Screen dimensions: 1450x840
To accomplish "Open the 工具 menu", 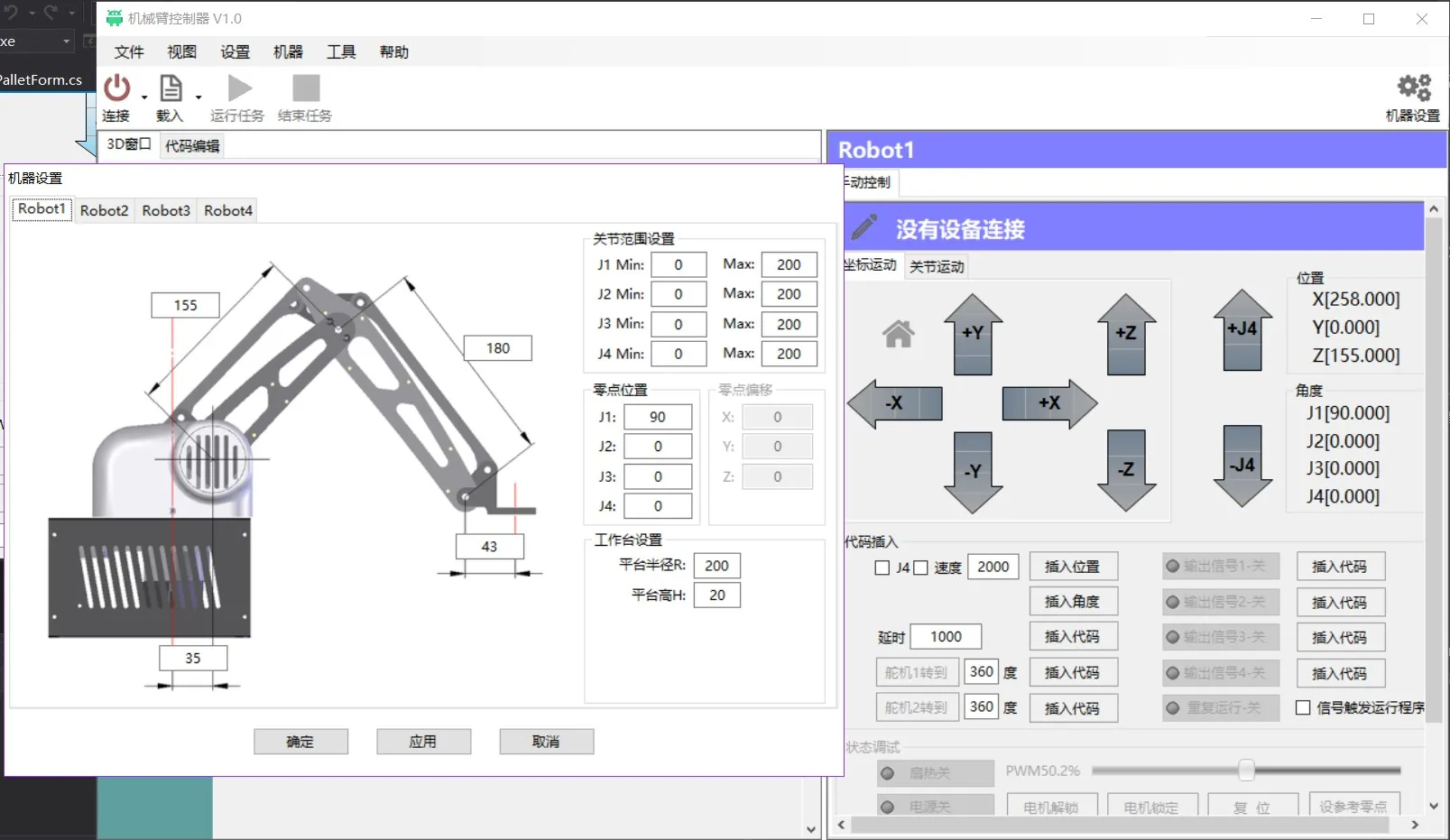I will 341,52.
